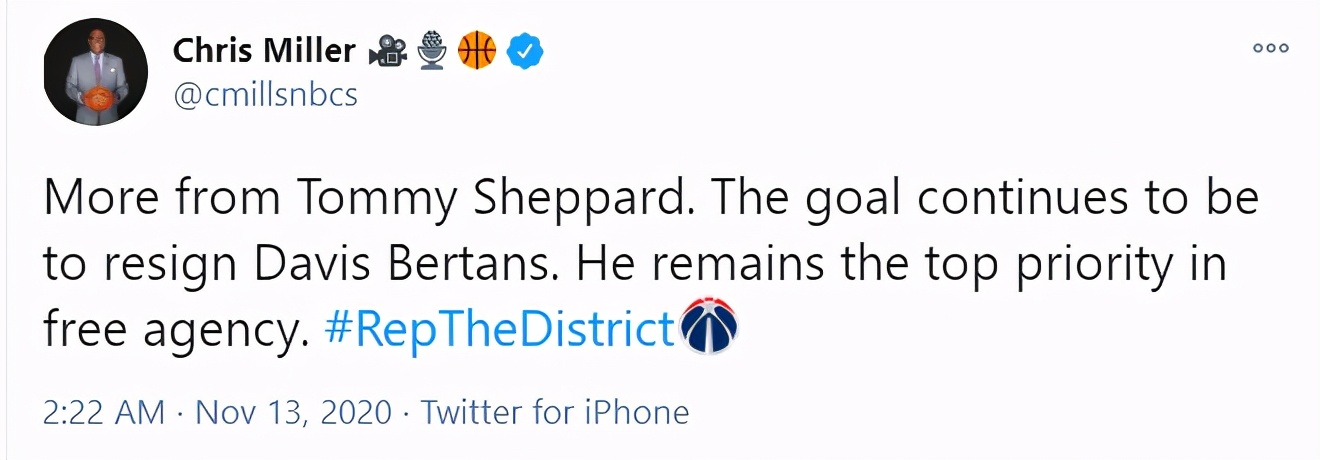Open the three-dot more options menu
Image resolution: width=1320 pixels, height=460 pixels.
(1270, 47)
